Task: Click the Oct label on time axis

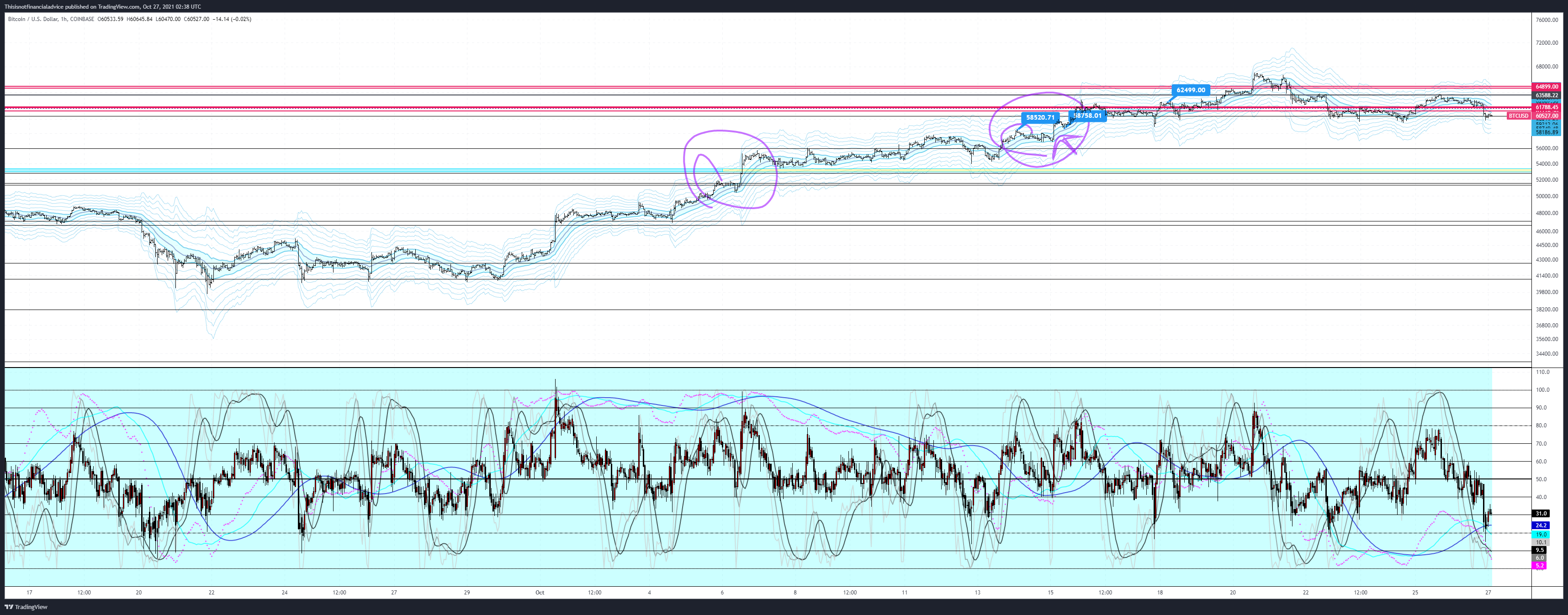Action: click(x=540, y=593)
